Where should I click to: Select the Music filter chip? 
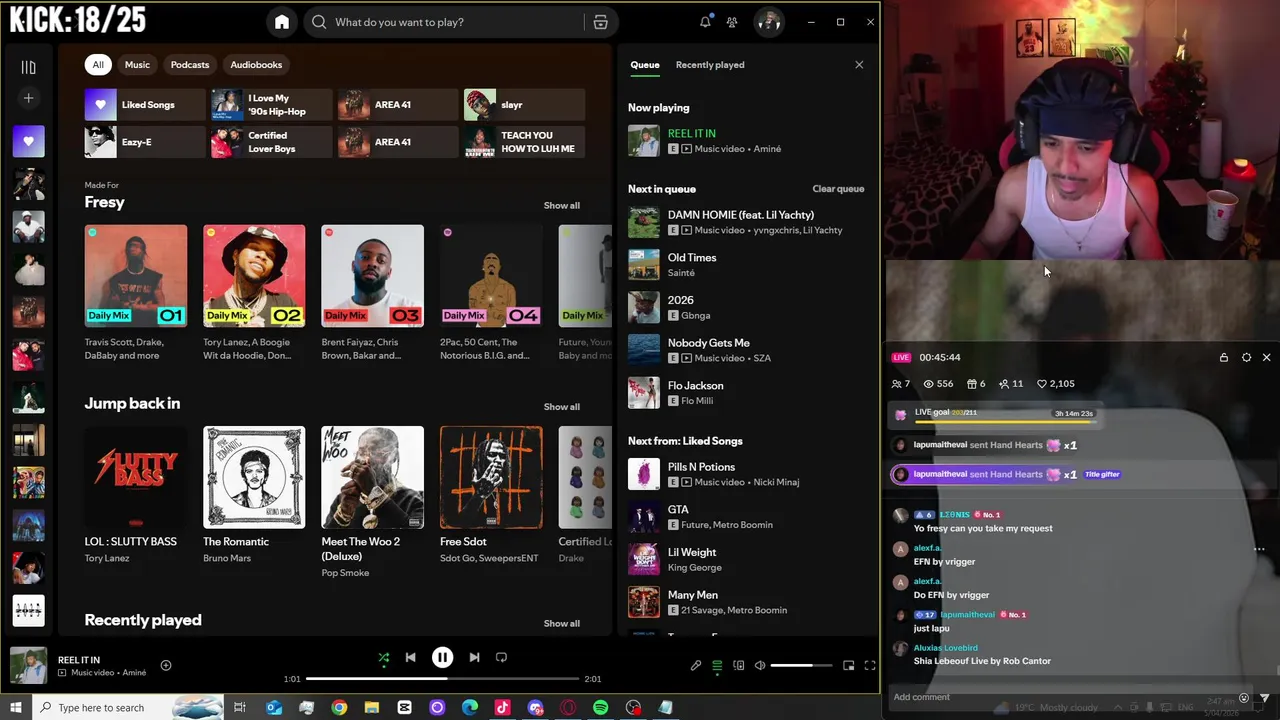(x=137, y=65)
